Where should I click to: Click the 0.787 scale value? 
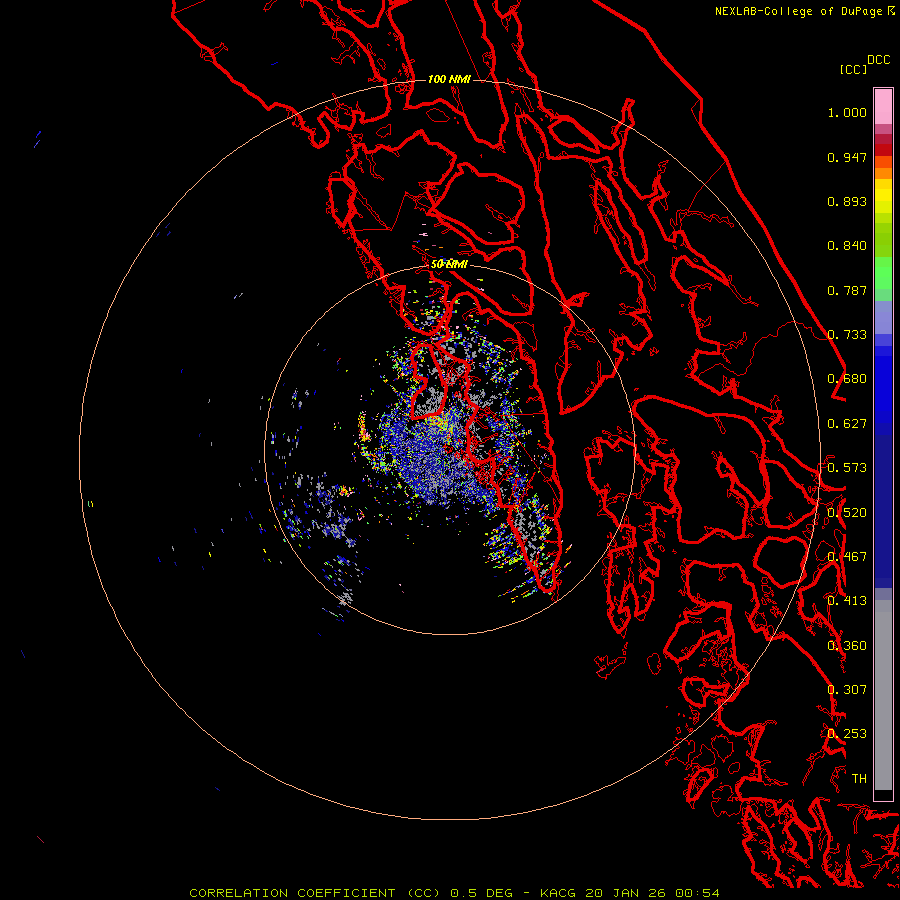(x=847, y=290)
